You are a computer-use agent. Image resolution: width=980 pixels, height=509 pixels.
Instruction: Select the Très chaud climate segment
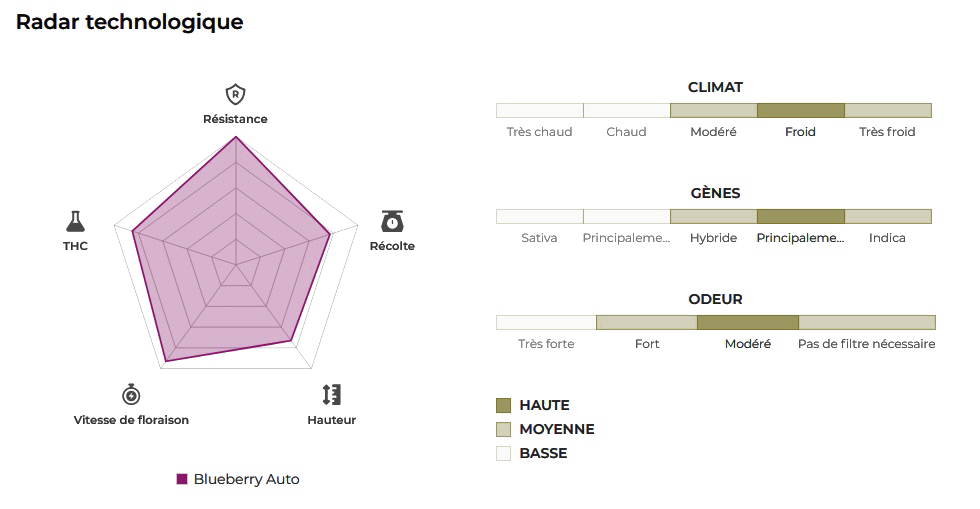point(540,110)
